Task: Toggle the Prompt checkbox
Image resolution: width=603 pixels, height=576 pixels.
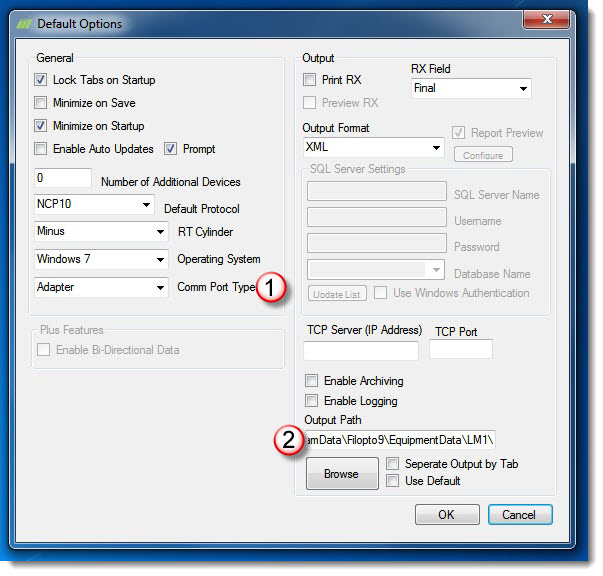Action: tap(170, 148)
